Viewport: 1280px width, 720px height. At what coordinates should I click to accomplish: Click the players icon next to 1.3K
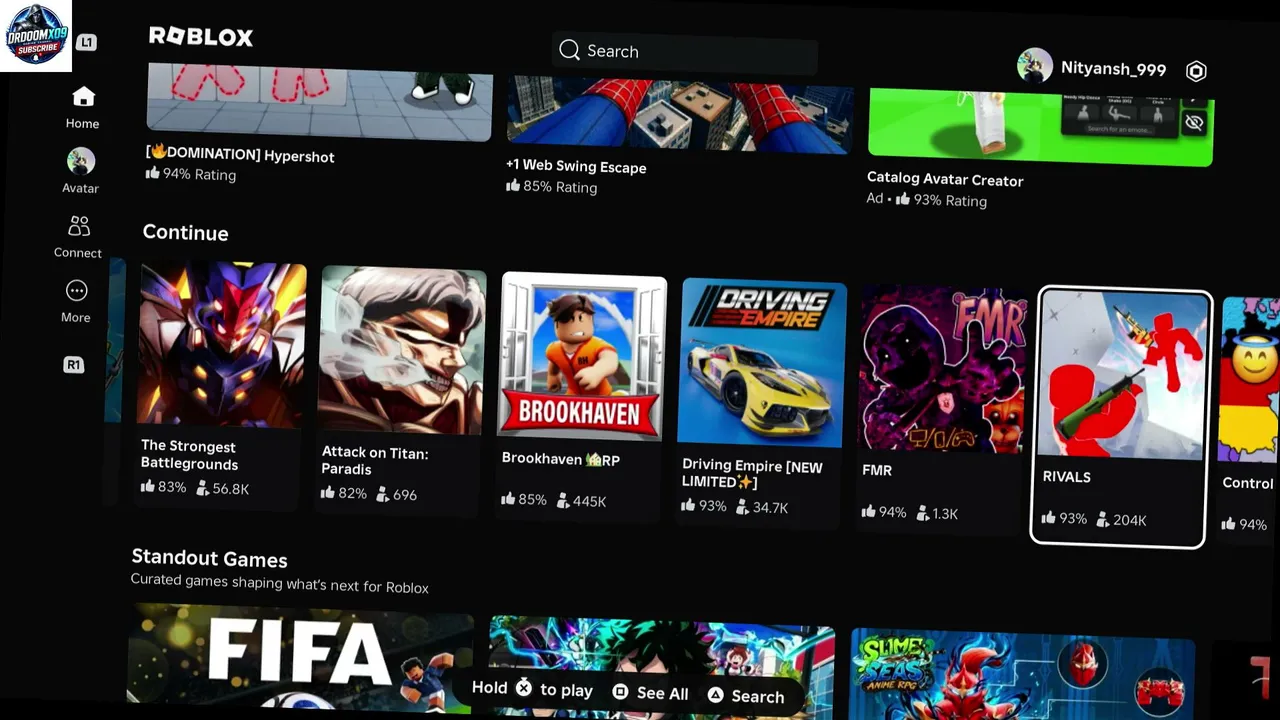(923, 513)
